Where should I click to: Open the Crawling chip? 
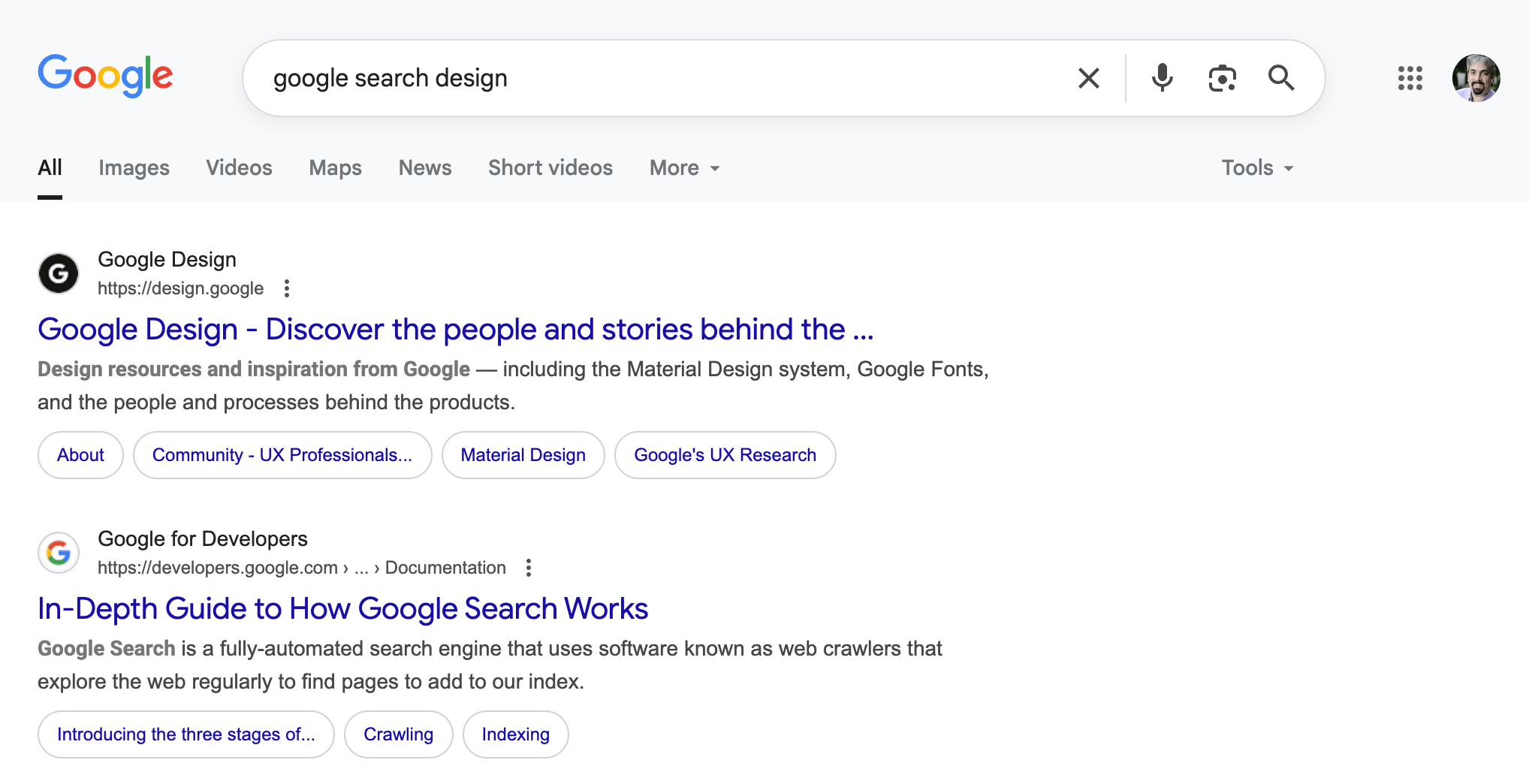pos(398,734)
